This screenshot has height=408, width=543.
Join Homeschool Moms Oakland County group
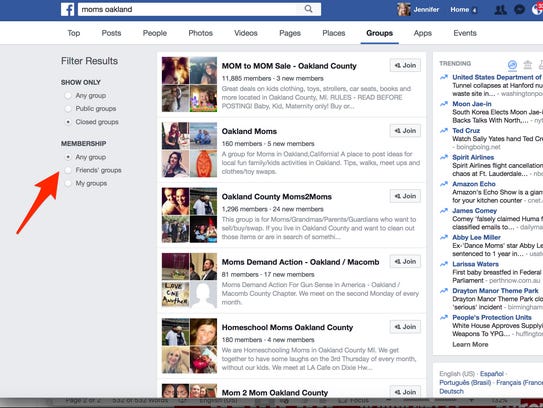tap(405, 327)
